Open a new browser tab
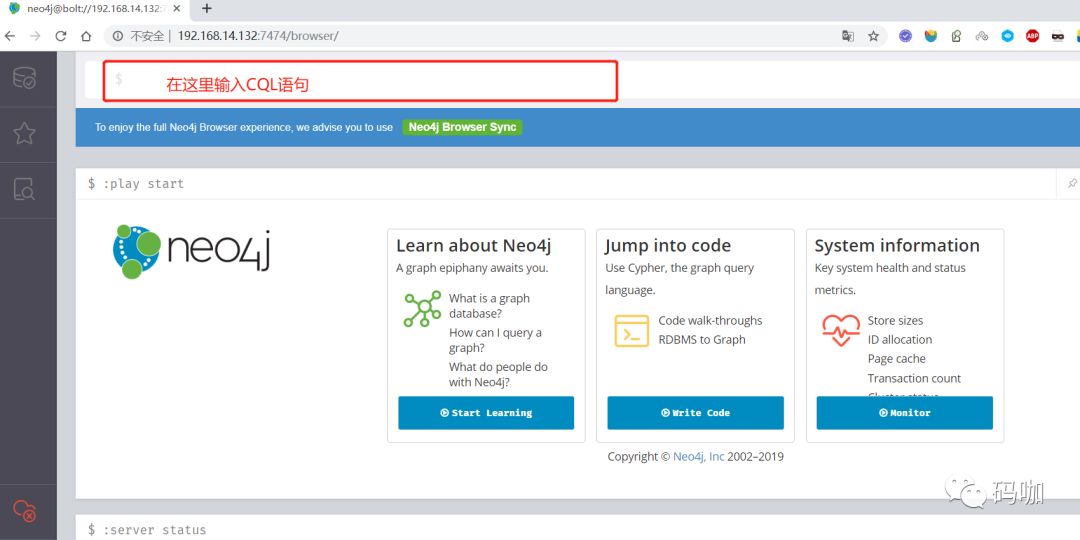Viewport: 1080px width, 540px height. (x=207, y=8)
